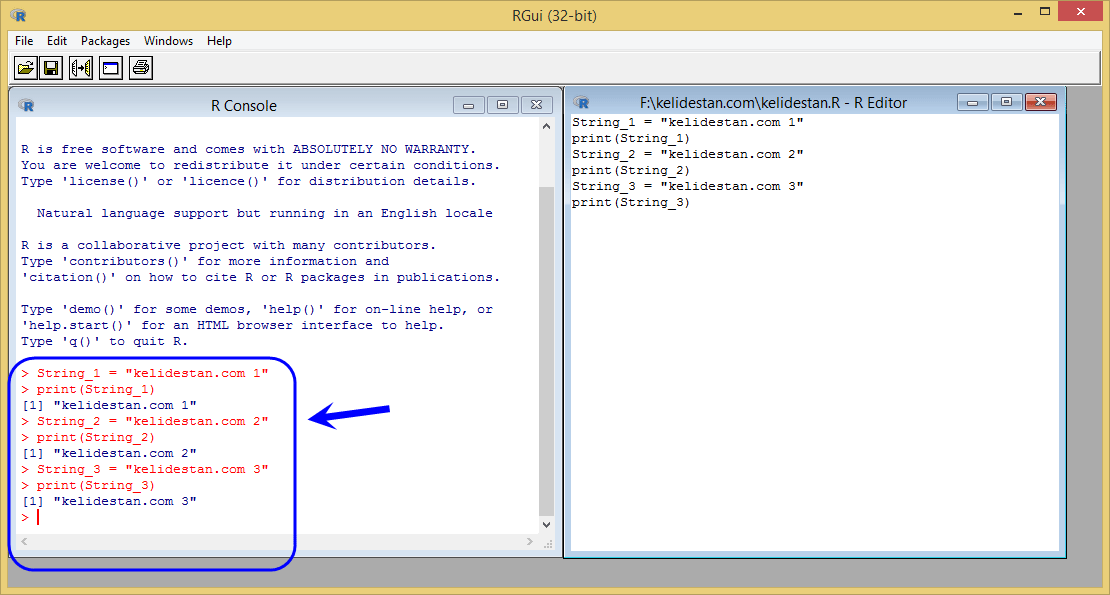The width and height of the screenshot is (1110, 595).
Task: Save the script using the floppy disk icon
Action: click(51, 68)
